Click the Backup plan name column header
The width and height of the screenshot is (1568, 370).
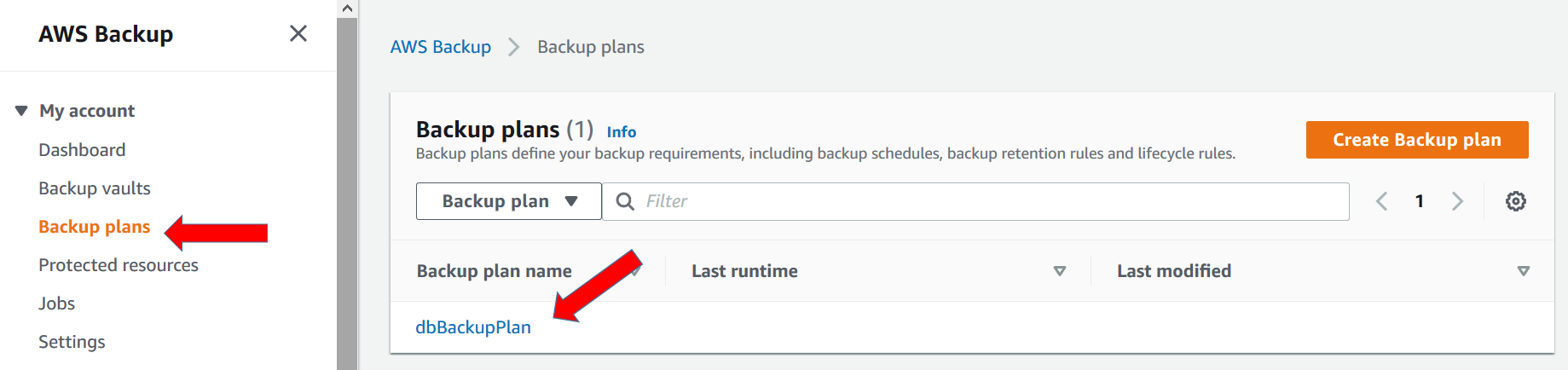click(494, 271)
